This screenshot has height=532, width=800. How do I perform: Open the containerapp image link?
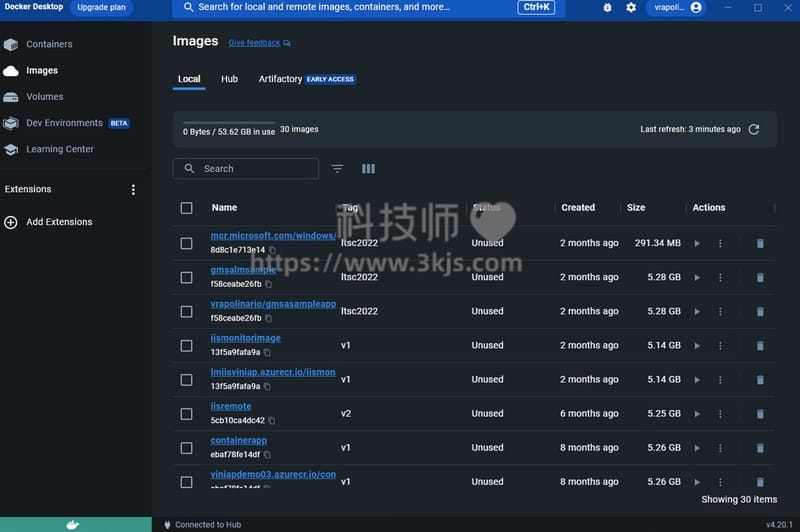click(238, 440)
